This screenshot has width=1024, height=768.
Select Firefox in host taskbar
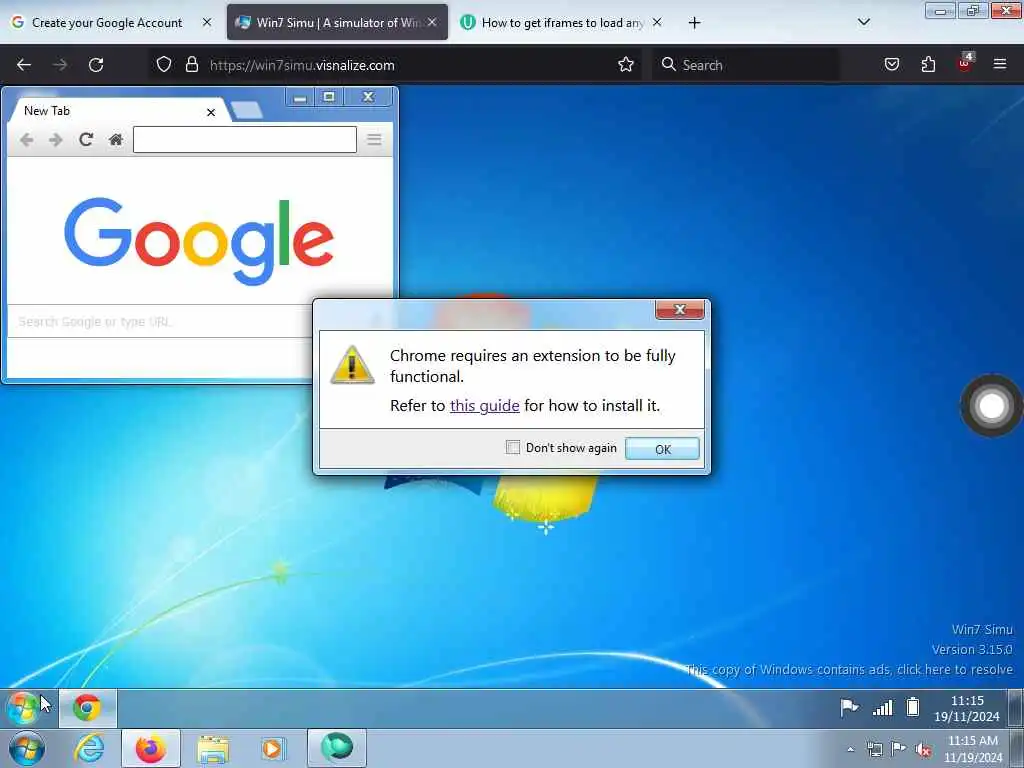click(151, 748)
